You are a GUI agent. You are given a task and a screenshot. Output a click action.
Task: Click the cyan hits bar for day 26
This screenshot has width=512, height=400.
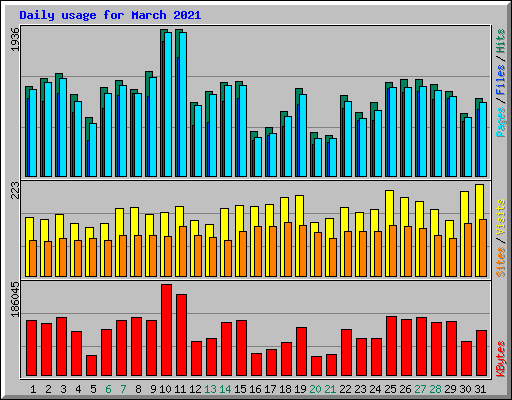pyautogui.click(x=408, y=132)
